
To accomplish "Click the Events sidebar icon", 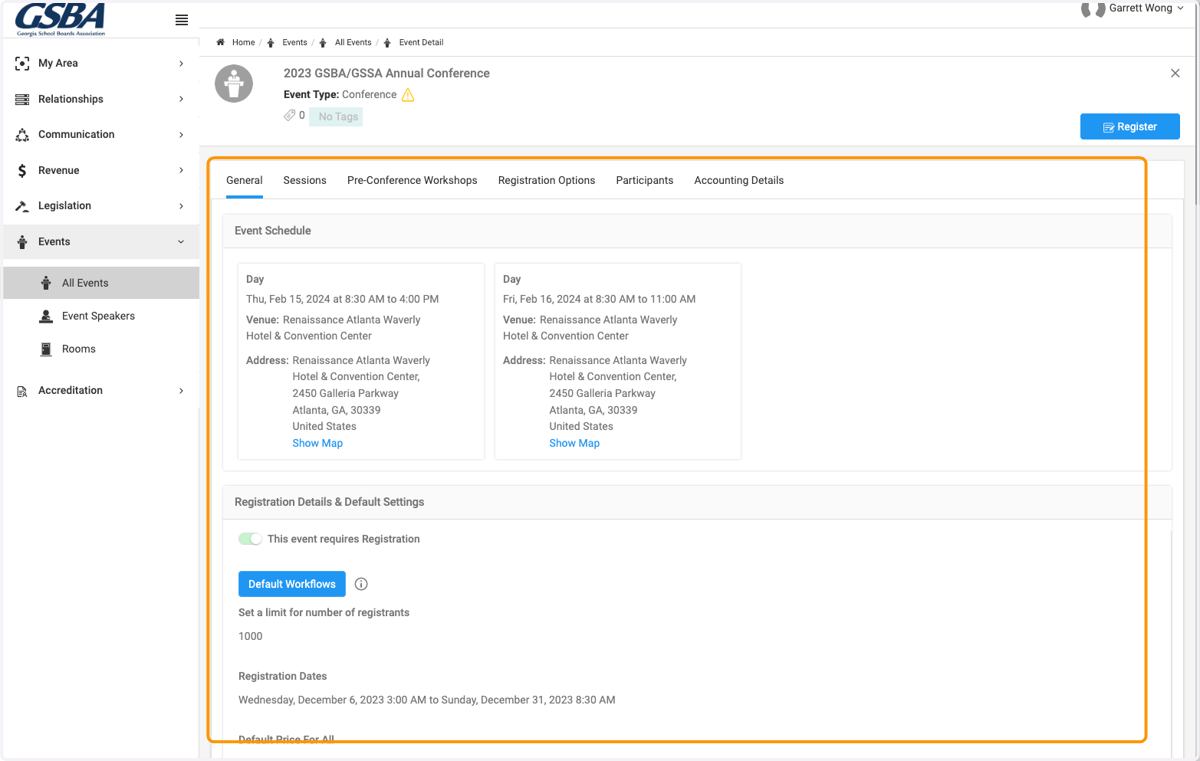I will click(22, 242).
